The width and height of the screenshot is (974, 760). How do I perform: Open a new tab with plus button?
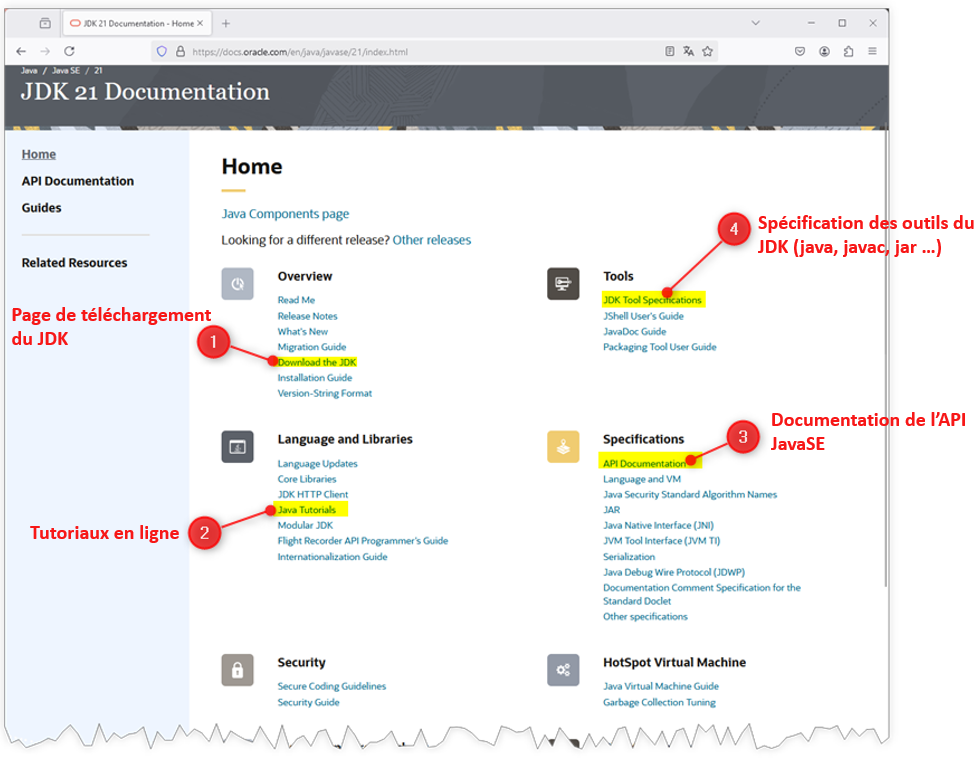click(x=225, y=23)
